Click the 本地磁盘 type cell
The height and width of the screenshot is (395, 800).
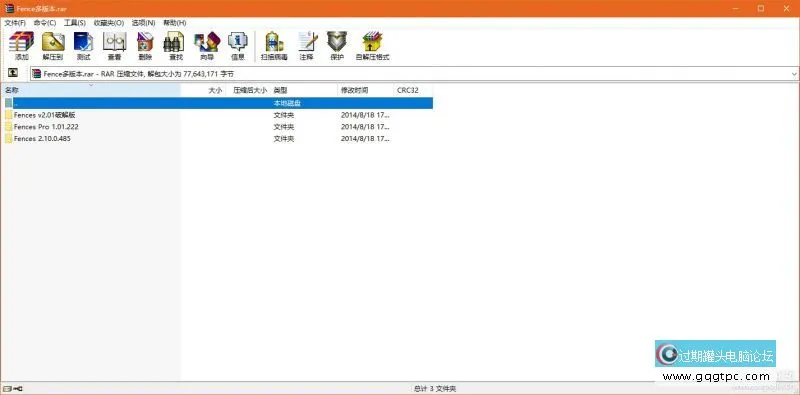[287, 103]
